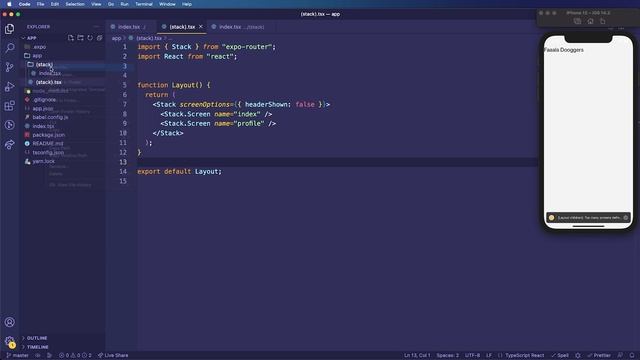Open the Search view in activity bar
Image resolution: width=640 pixels, height=360 pixels.
tap(9, 48)
